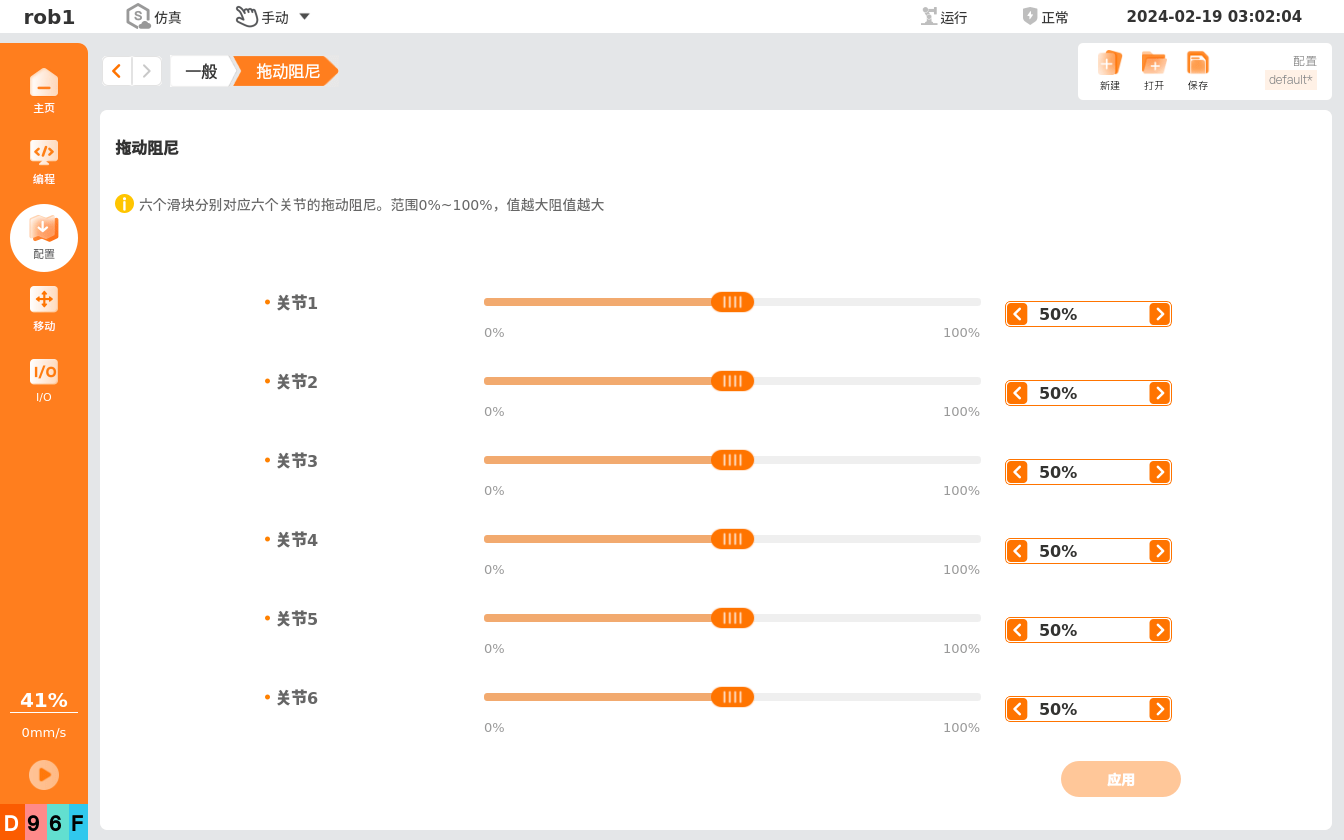Image resolution: width=1344 pixels, height=840 pixels.
Task: Click the 关节1 damping slider handle
Action: pyautogui.click(x=733, y=302)
